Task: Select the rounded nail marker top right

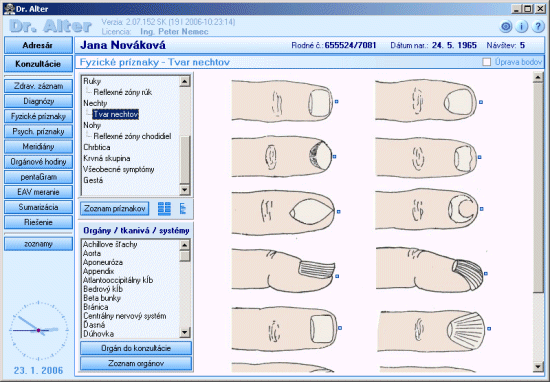Action: (481, 102)
